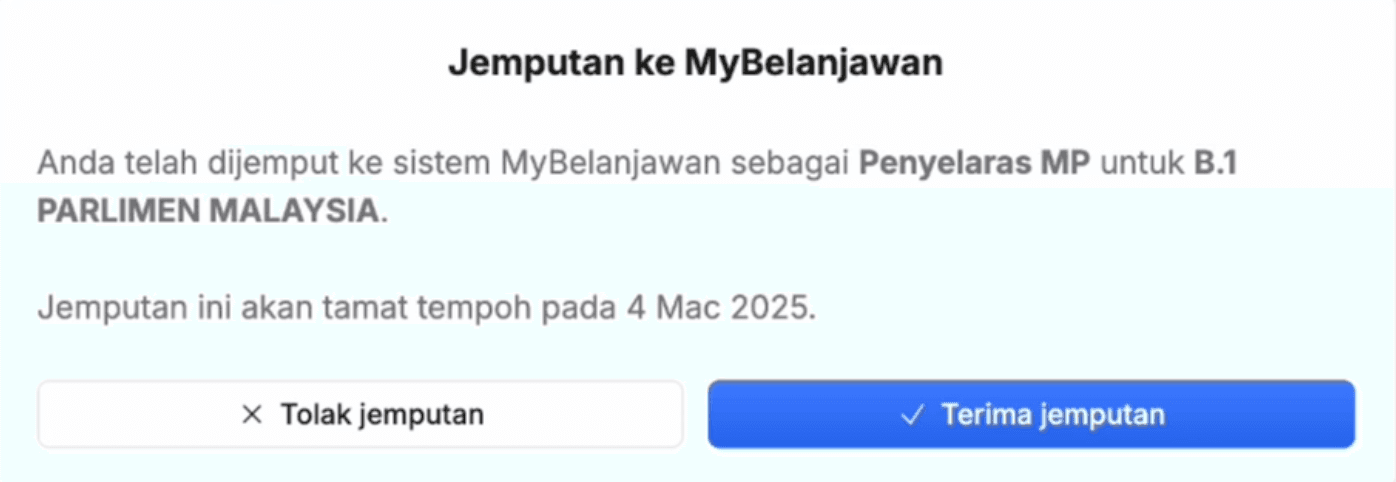Click the bold MP role text
Screen dimensions: 1396x482
(x=1066, y=163)
